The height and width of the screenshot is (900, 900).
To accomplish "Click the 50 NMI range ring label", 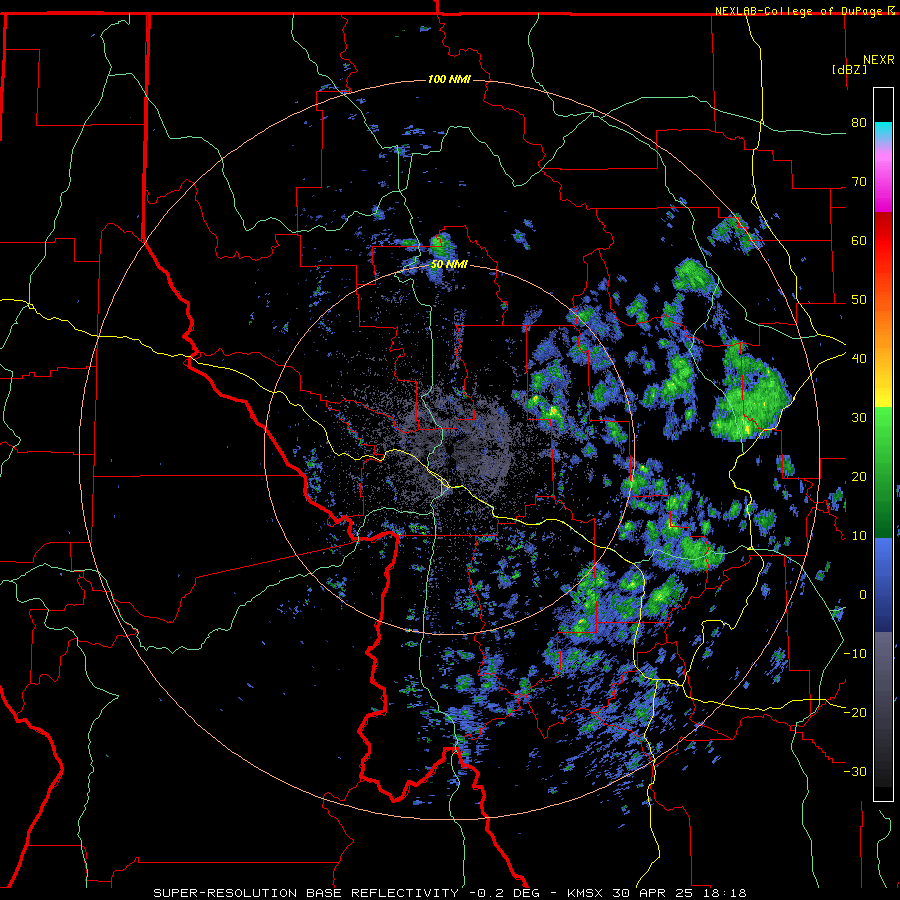I will pos(449,265).
